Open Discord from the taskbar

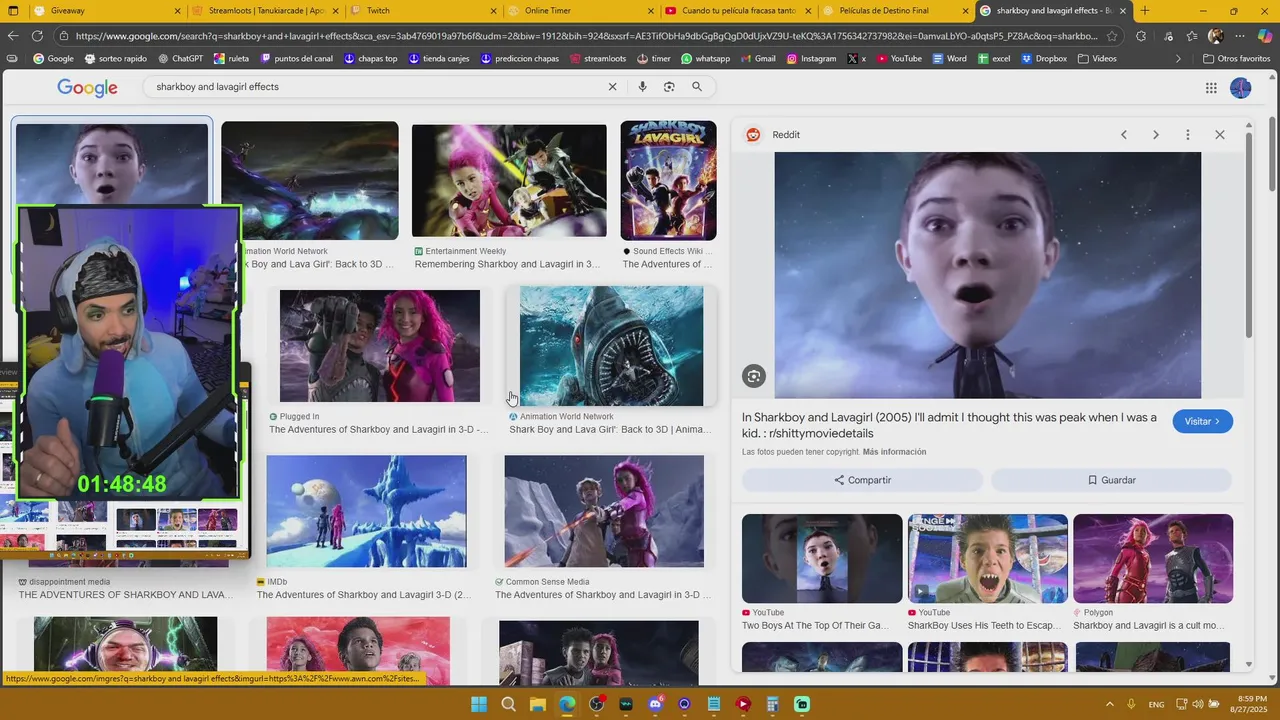(x=655, y=704)
